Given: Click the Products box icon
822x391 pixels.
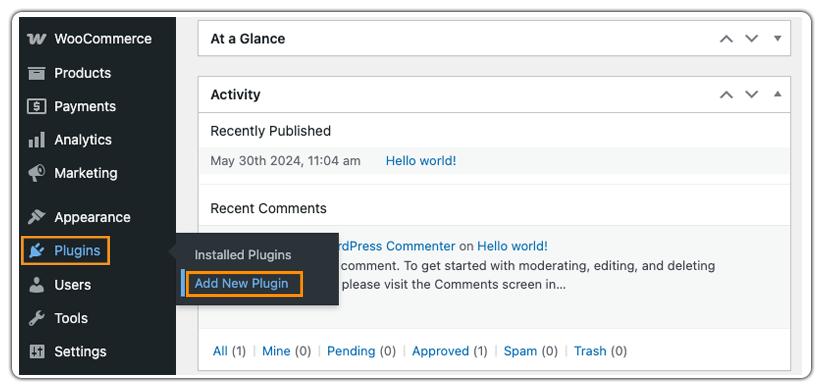Looking at the screenshot, I should [x=37, y=73].
